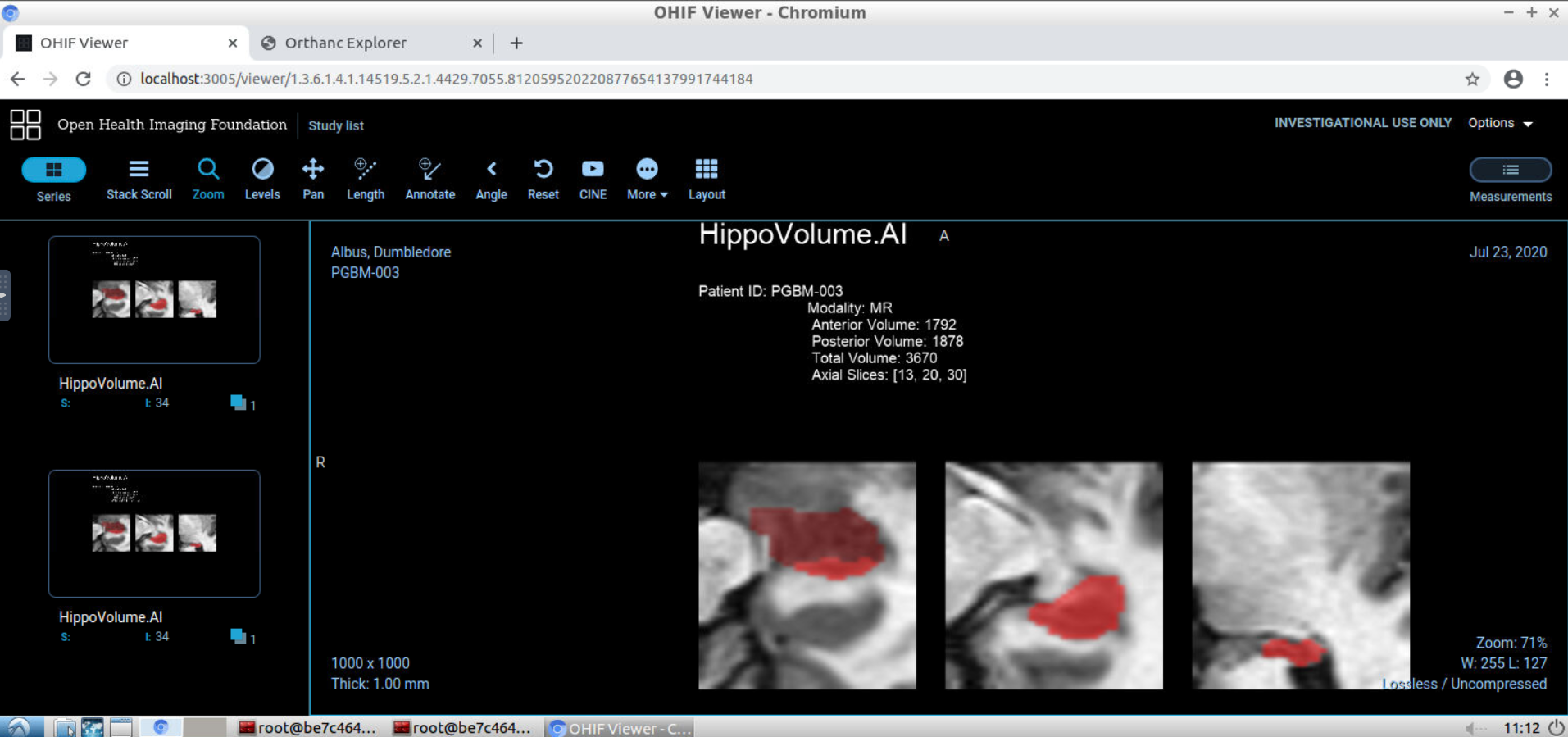Close the Orthanc Explorer tab
Screen dimensions: 1568x737
pos(477,43)
